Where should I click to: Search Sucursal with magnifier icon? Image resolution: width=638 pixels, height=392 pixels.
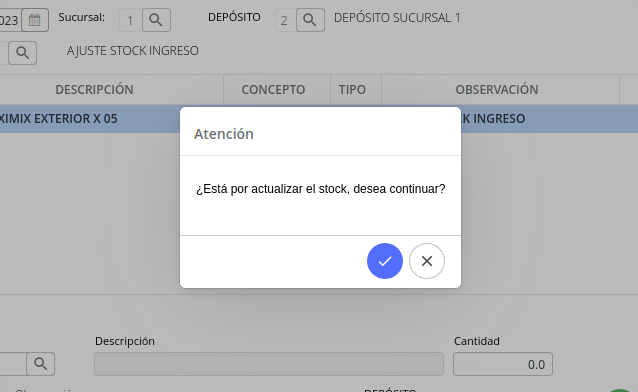pyautogui.click(x=156, y=20)
